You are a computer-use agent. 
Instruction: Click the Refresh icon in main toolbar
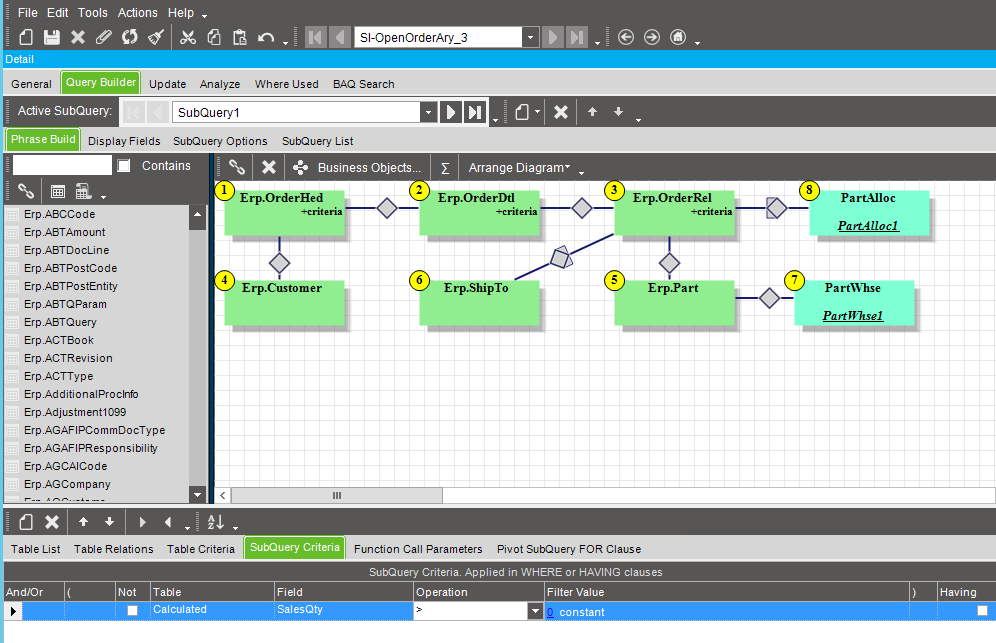tap(130, 37)
